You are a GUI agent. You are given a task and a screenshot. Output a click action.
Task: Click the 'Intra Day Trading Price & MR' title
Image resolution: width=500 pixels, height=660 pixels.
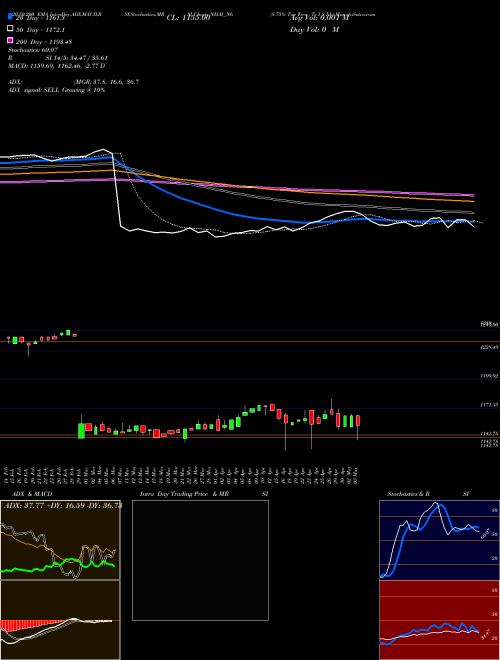tap(184, 494)
